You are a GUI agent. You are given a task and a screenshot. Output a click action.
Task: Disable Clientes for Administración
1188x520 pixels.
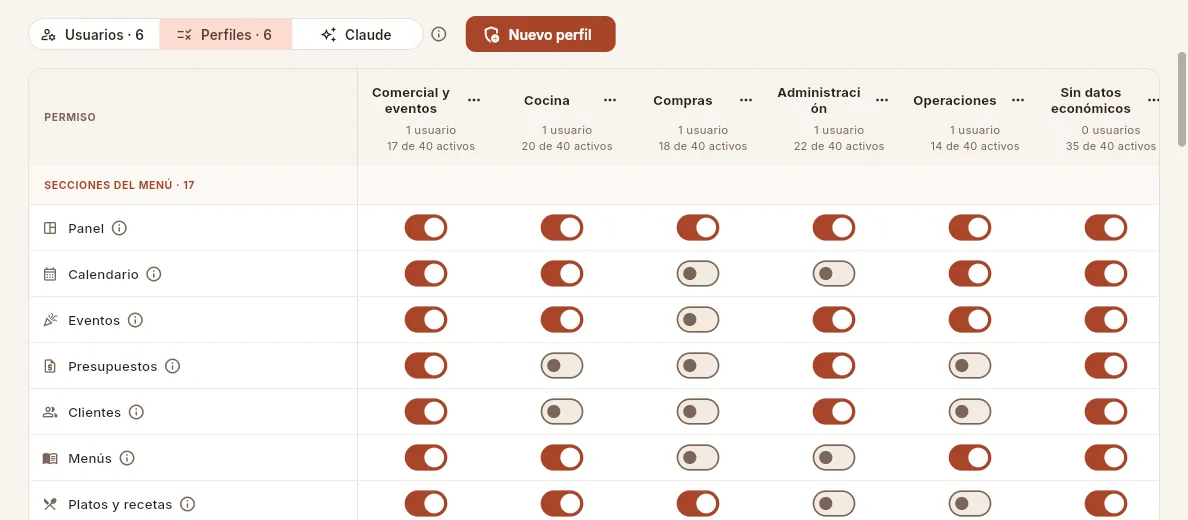click(x=833, y=412)
